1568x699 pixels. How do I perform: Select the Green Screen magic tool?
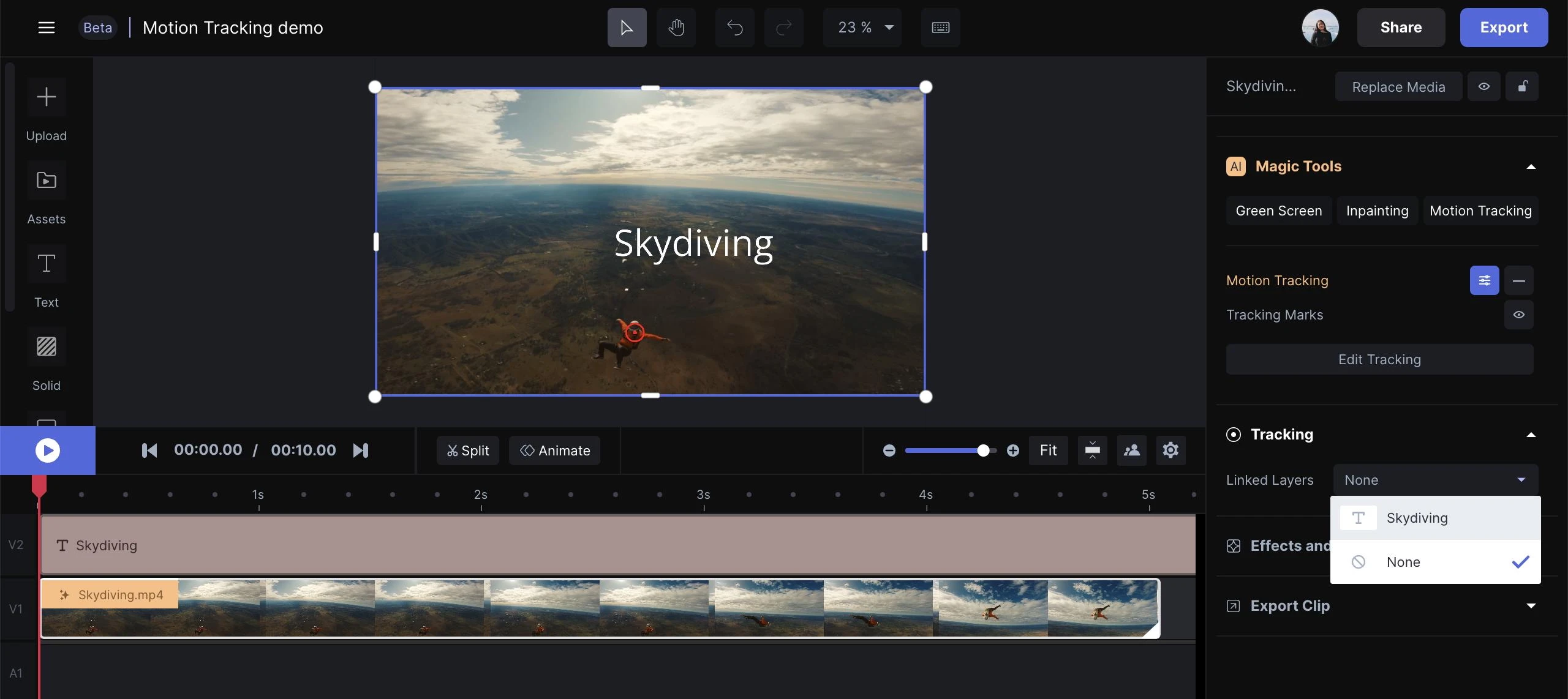pyautogui.click(x=1279, y=211)
